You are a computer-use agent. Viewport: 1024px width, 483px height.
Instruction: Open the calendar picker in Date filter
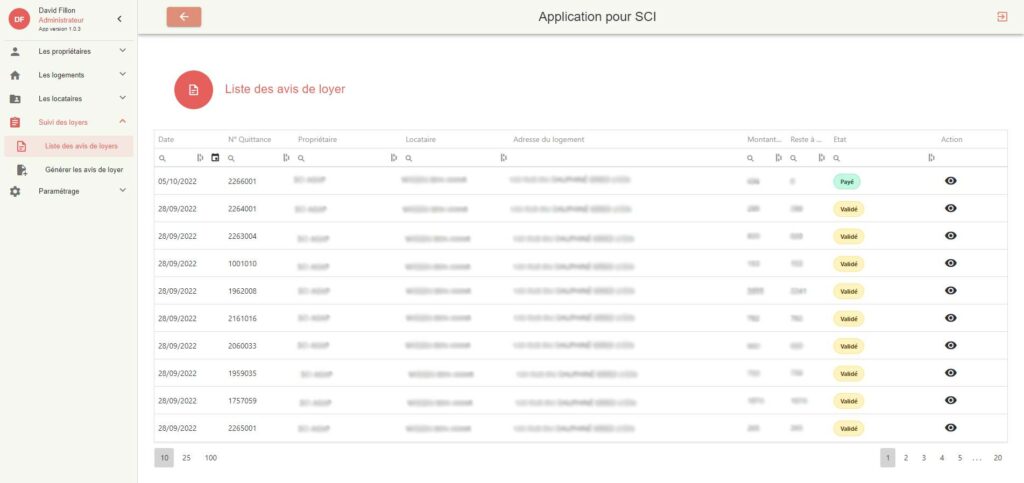click(x=215, y=158)
